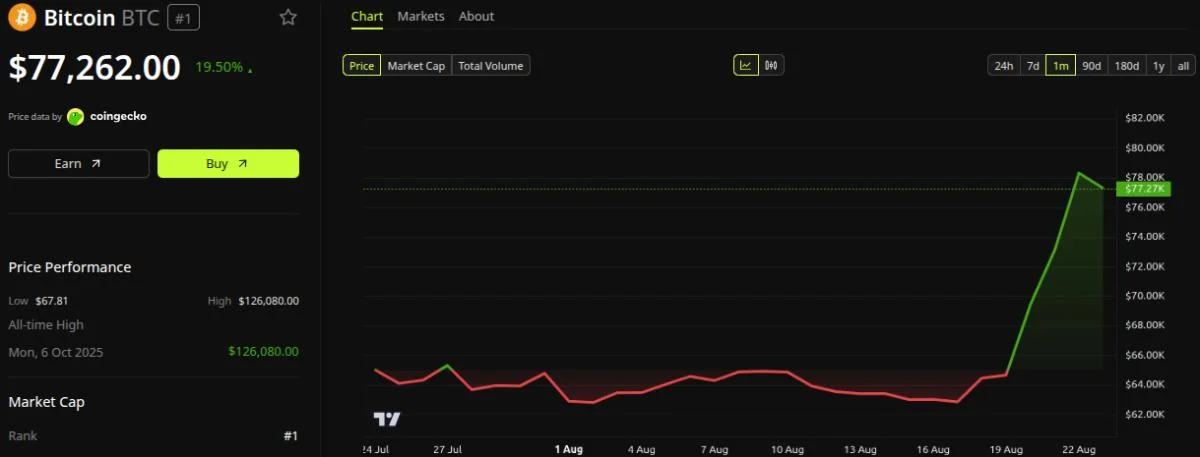Click the $70.00K price axis label
The height and width of the screenshot is (457, 1200).
[x=1144, y=296]
